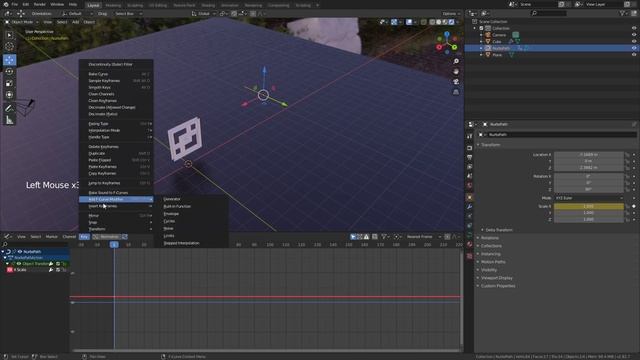Click wrench icon on X Scale channel
This screenshot has height=360, width=640.
point(51,270)
